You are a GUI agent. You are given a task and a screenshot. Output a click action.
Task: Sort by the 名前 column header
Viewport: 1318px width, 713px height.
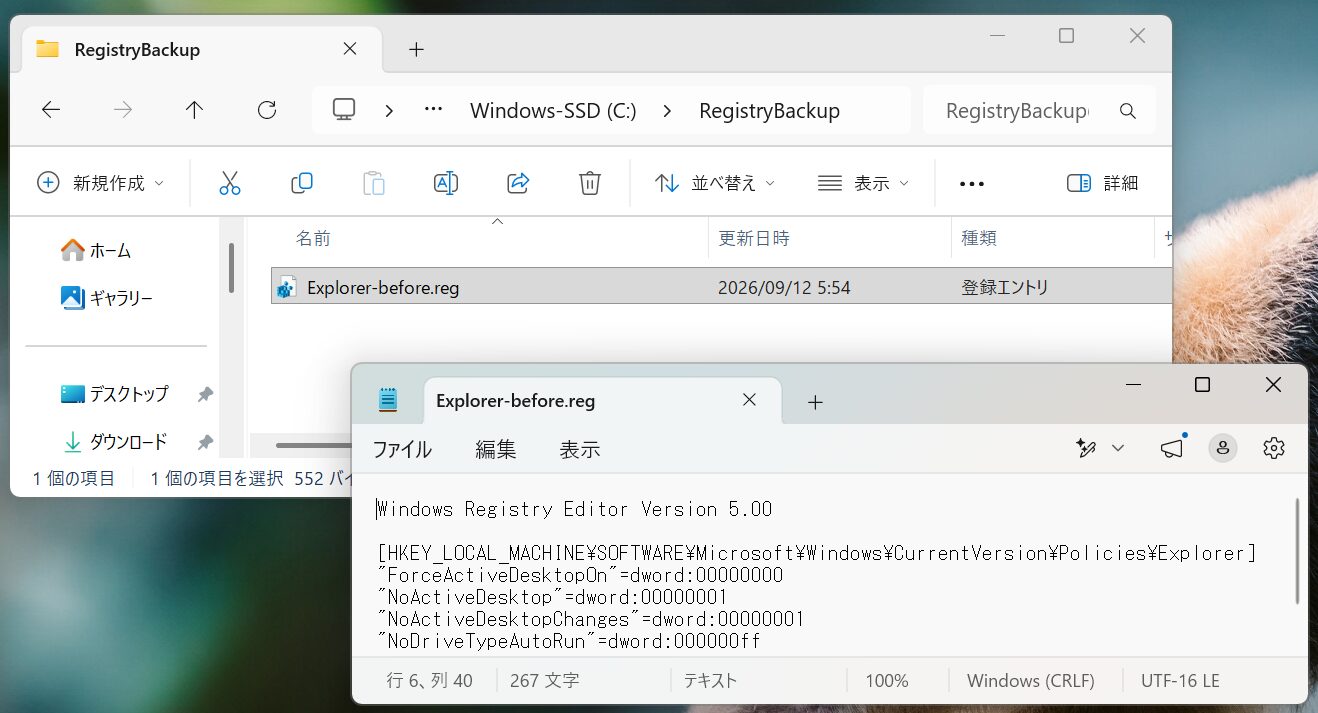coord(313,238)
